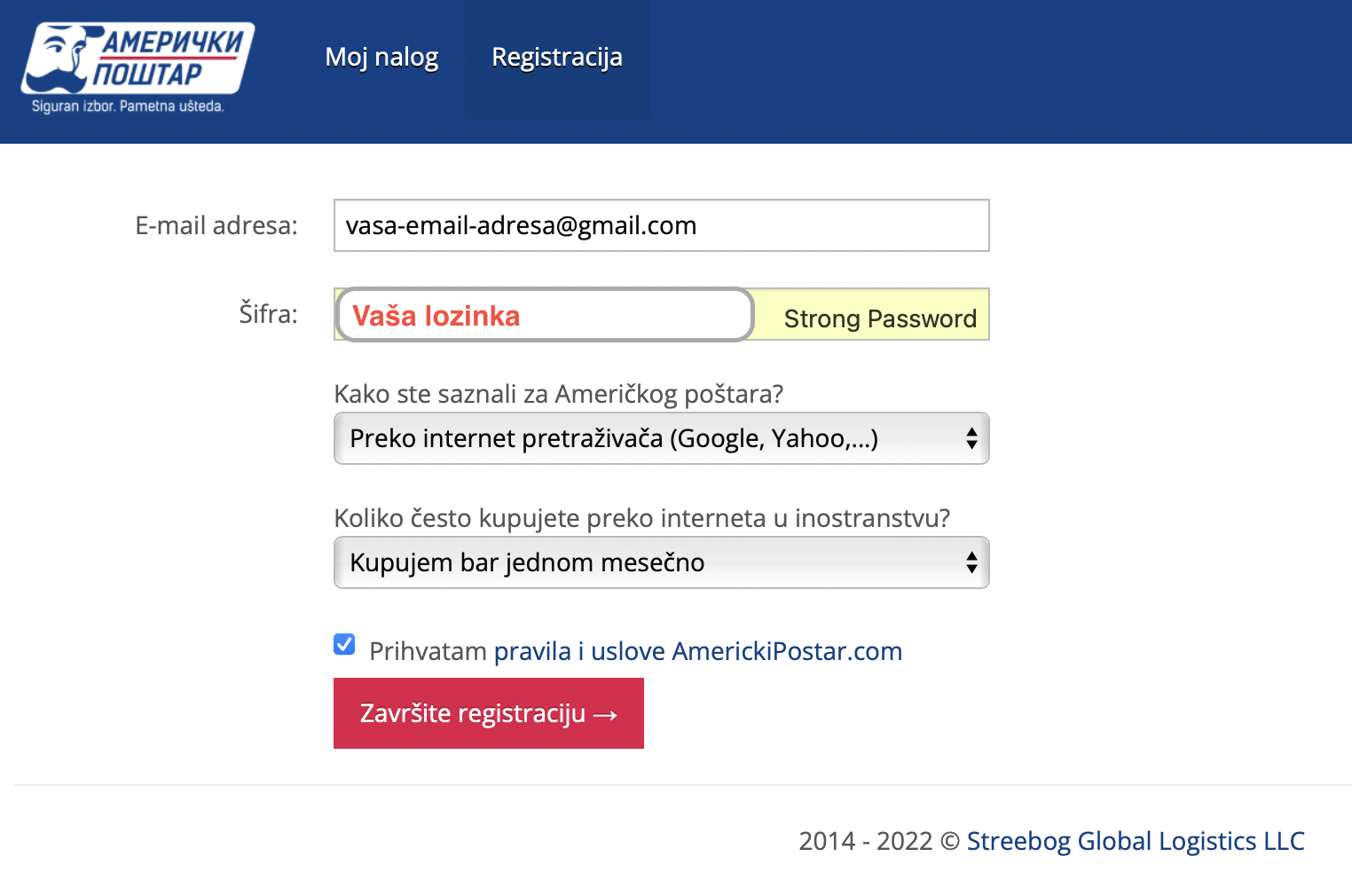Open the 'Koliko često kupujete' dropdown

coord(661,562)
